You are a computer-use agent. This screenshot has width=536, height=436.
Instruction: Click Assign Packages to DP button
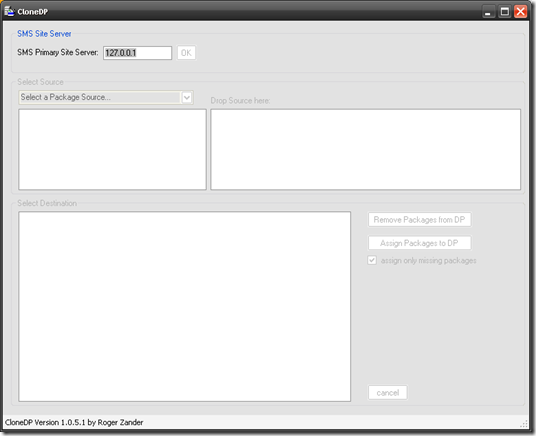coord(419,243)
